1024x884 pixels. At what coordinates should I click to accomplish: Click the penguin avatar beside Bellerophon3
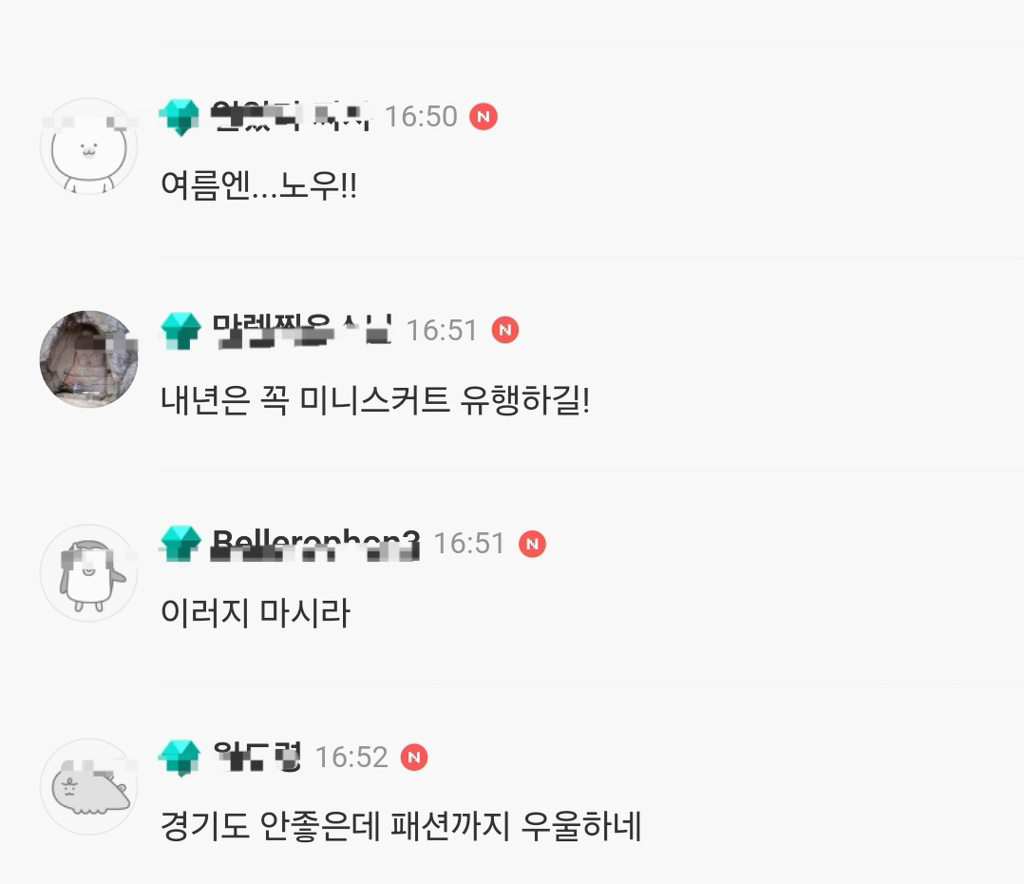(x=89, y=573)
